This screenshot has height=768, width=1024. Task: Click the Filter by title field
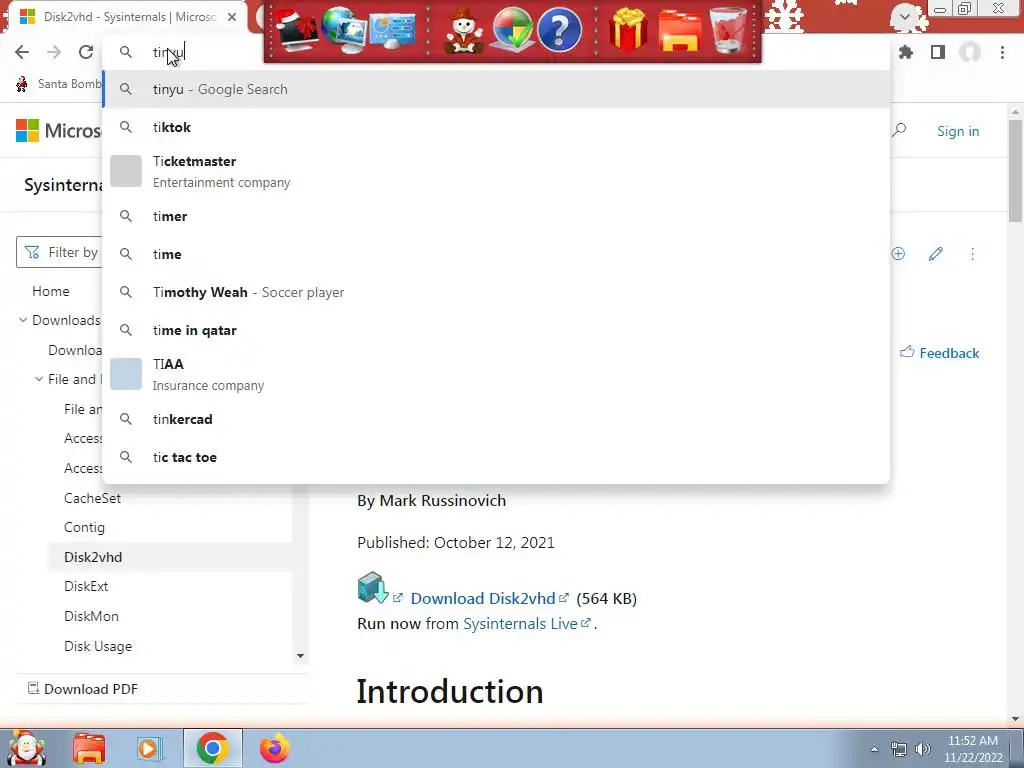coord(59,252)
